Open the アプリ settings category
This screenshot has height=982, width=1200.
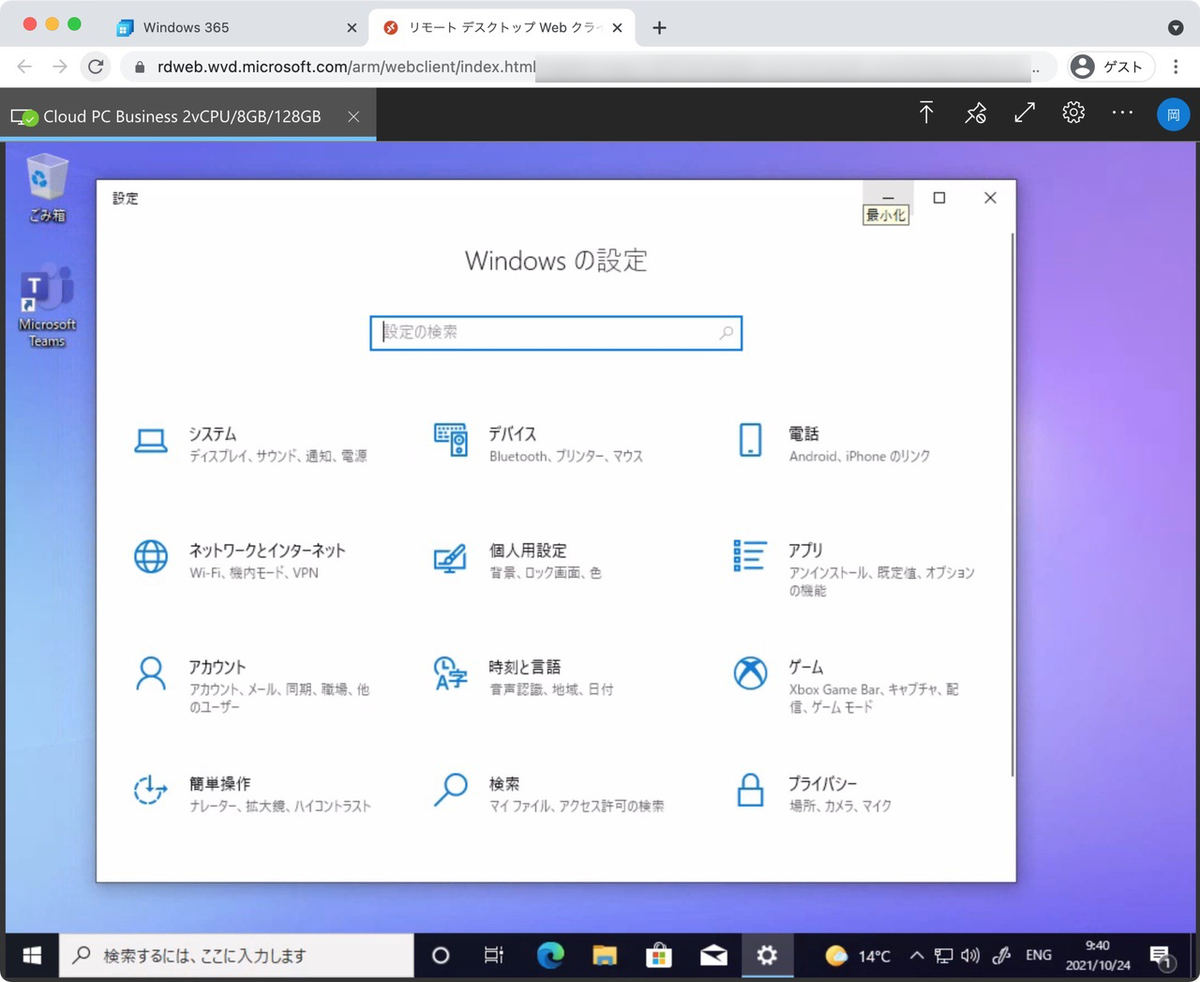pos(854,568)
